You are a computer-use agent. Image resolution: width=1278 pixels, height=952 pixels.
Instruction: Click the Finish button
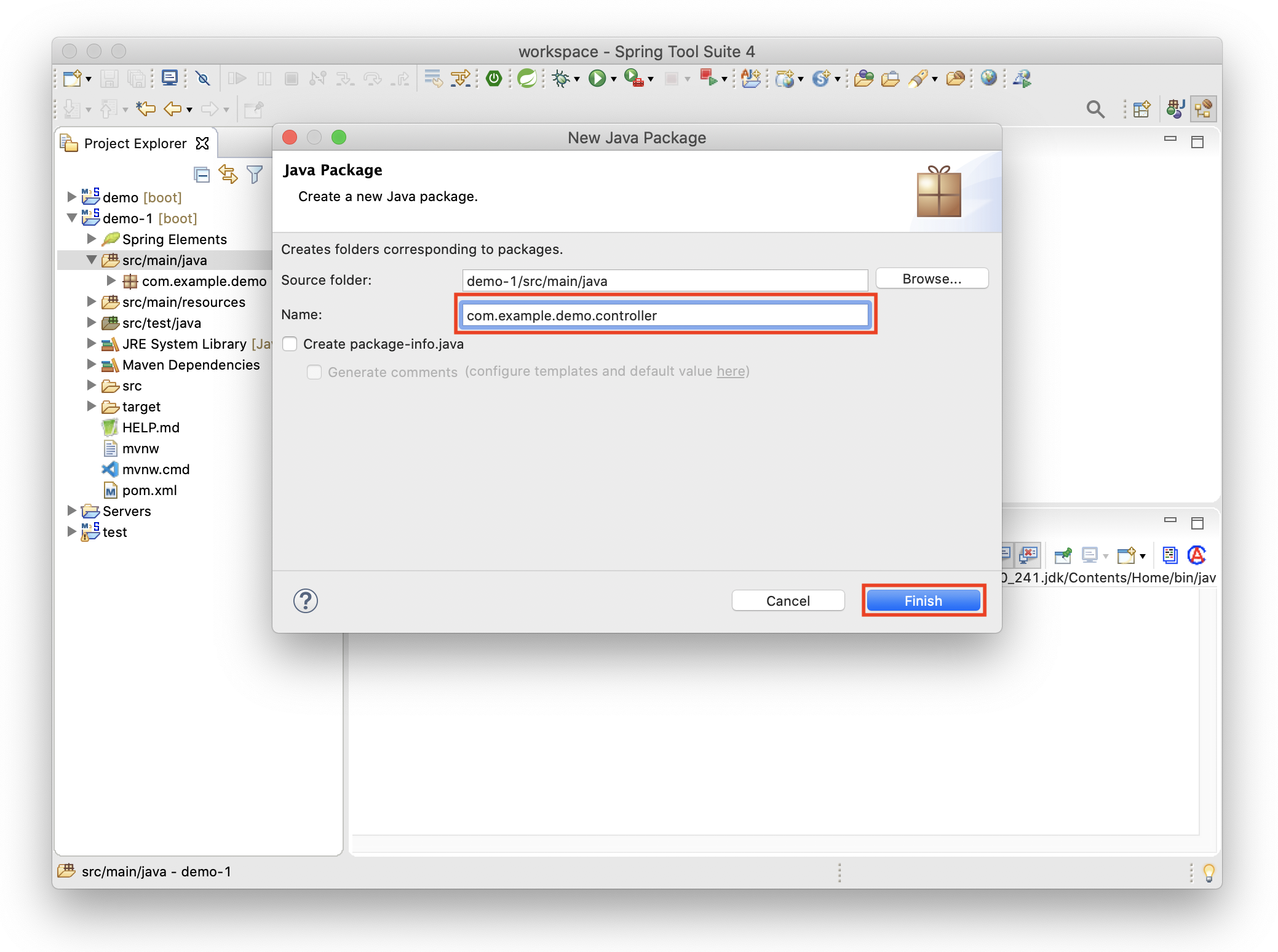click(923, 601)
